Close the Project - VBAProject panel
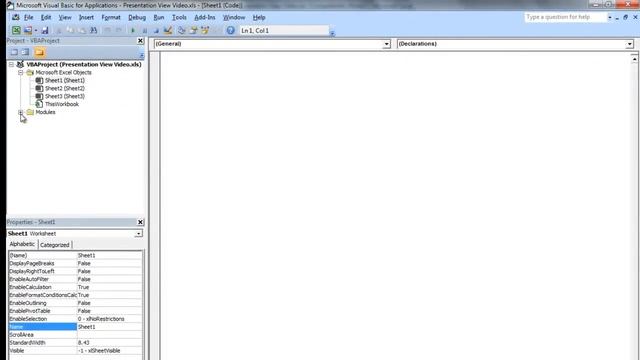Screen dimensions: 640x360 pos(140,41)
